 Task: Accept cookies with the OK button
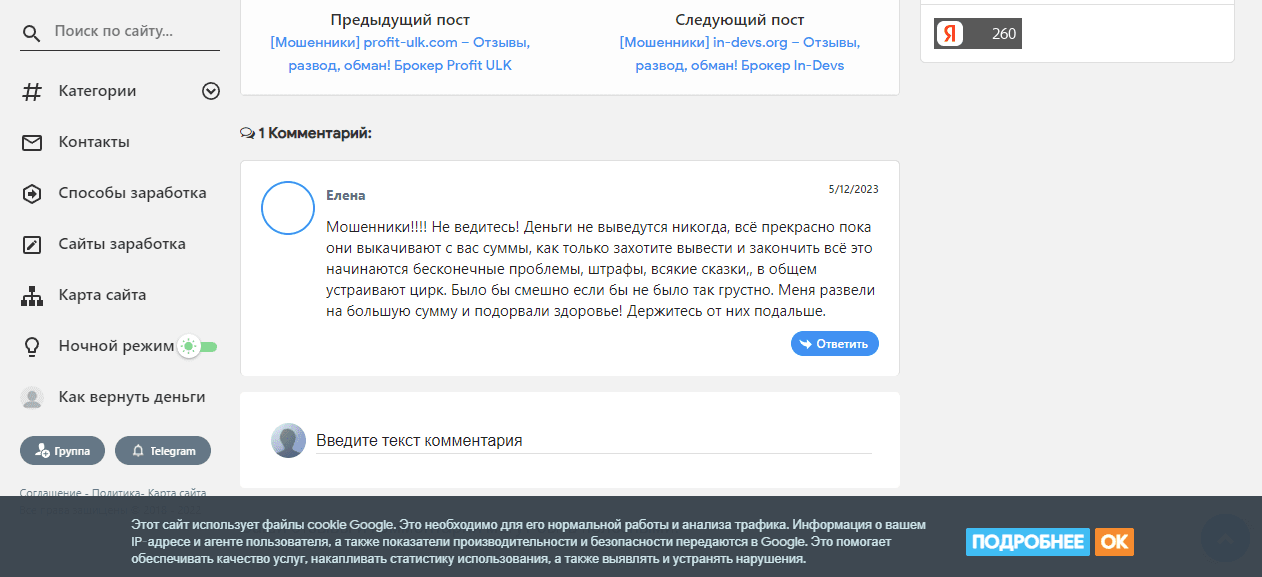point(1114,542)
